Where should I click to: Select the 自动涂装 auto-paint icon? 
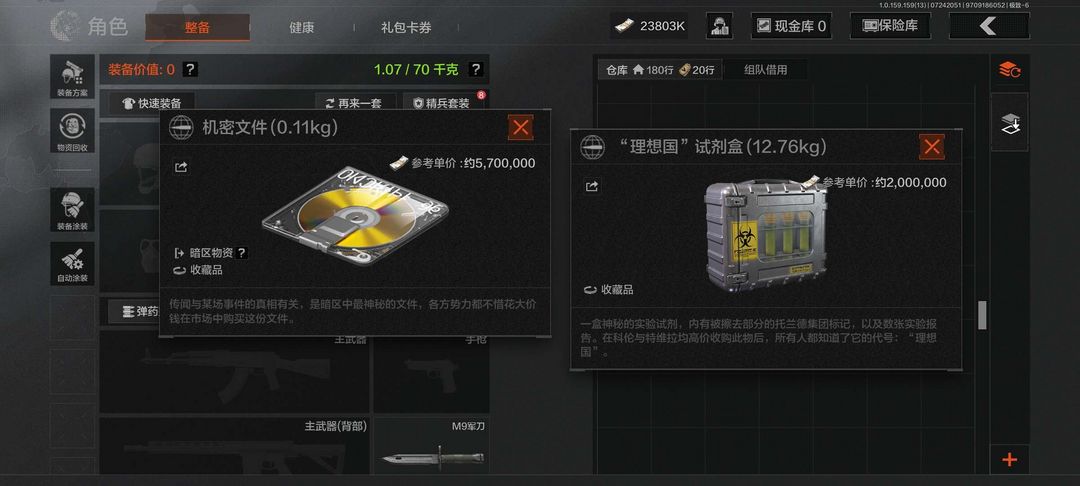(x=72, y=264)
